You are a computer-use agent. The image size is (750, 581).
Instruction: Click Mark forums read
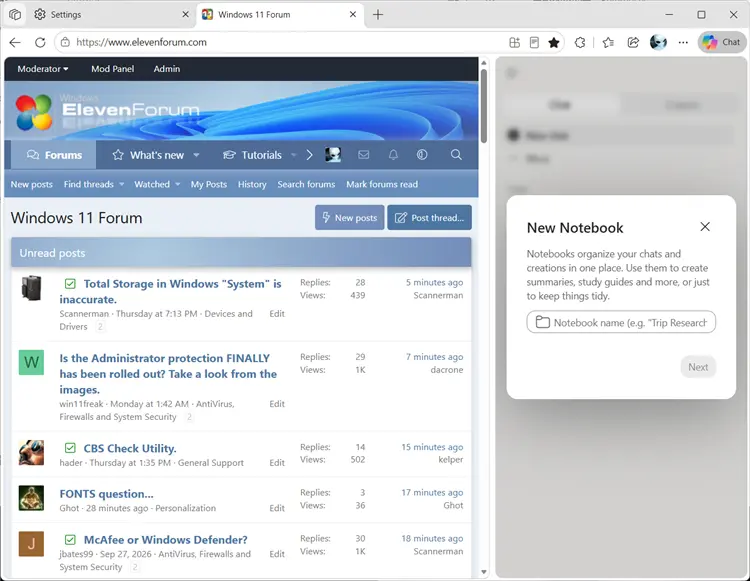382,184
